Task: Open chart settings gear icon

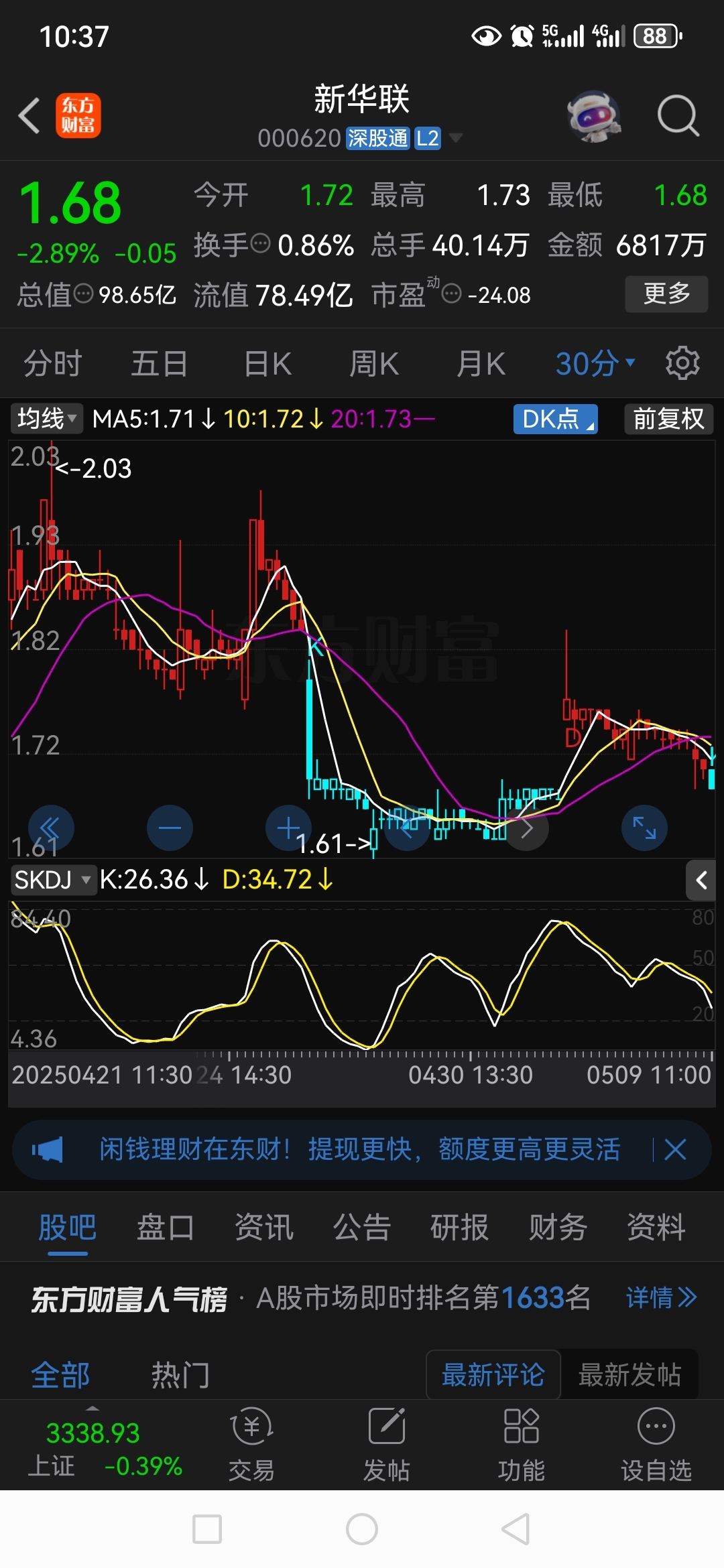Action: click(682, 363)
